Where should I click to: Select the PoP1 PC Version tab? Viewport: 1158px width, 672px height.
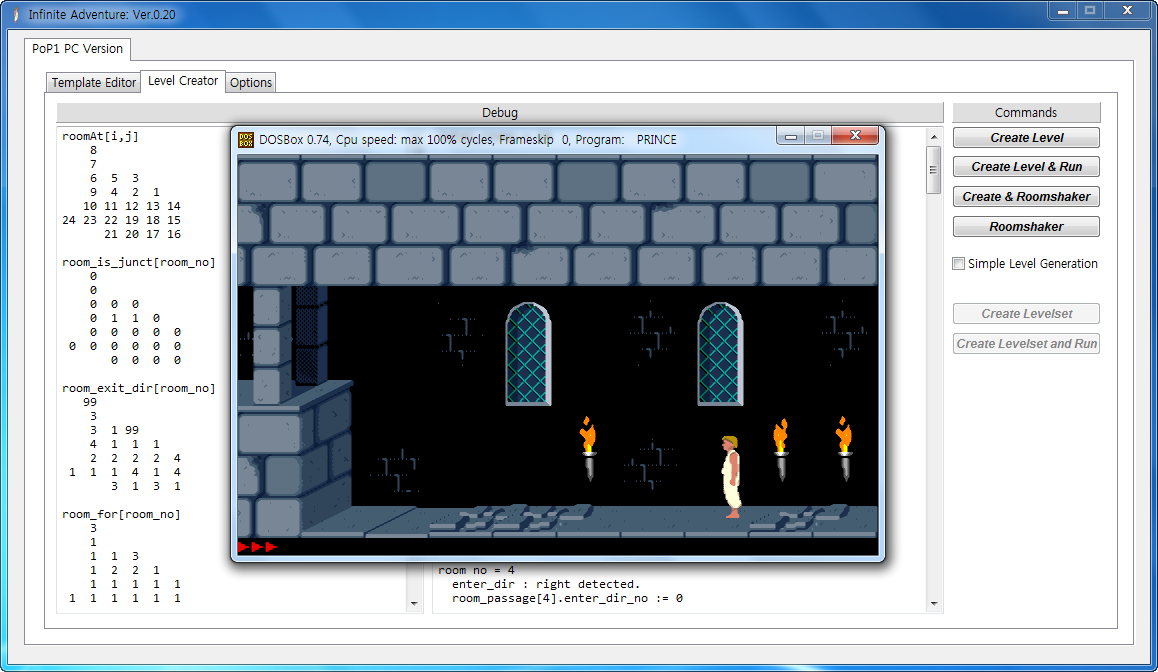pyautogui.click(x=78, y=49)
